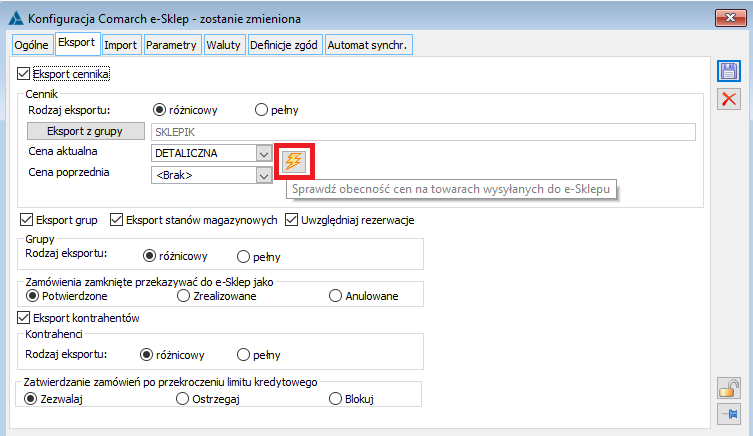Click the save (floppy disk) icon

coord(729,72)
